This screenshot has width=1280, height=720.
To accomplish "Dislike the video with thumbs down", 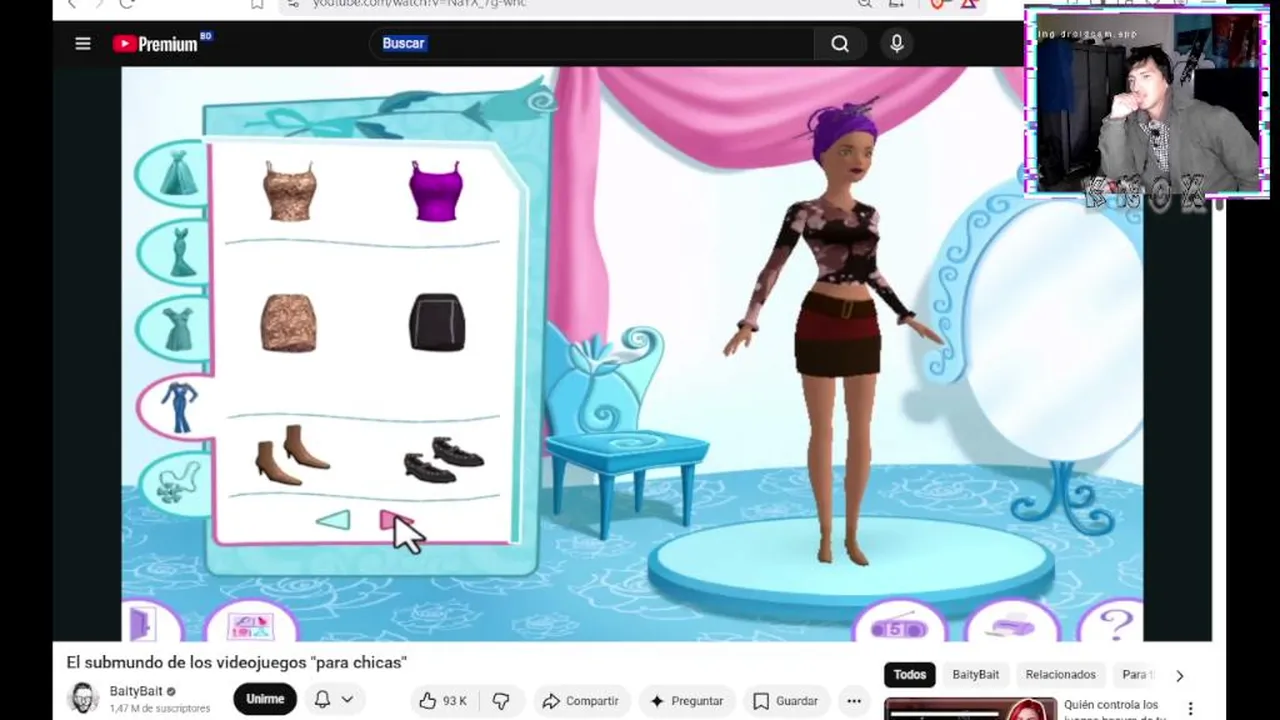I will [x=501, y=701].
